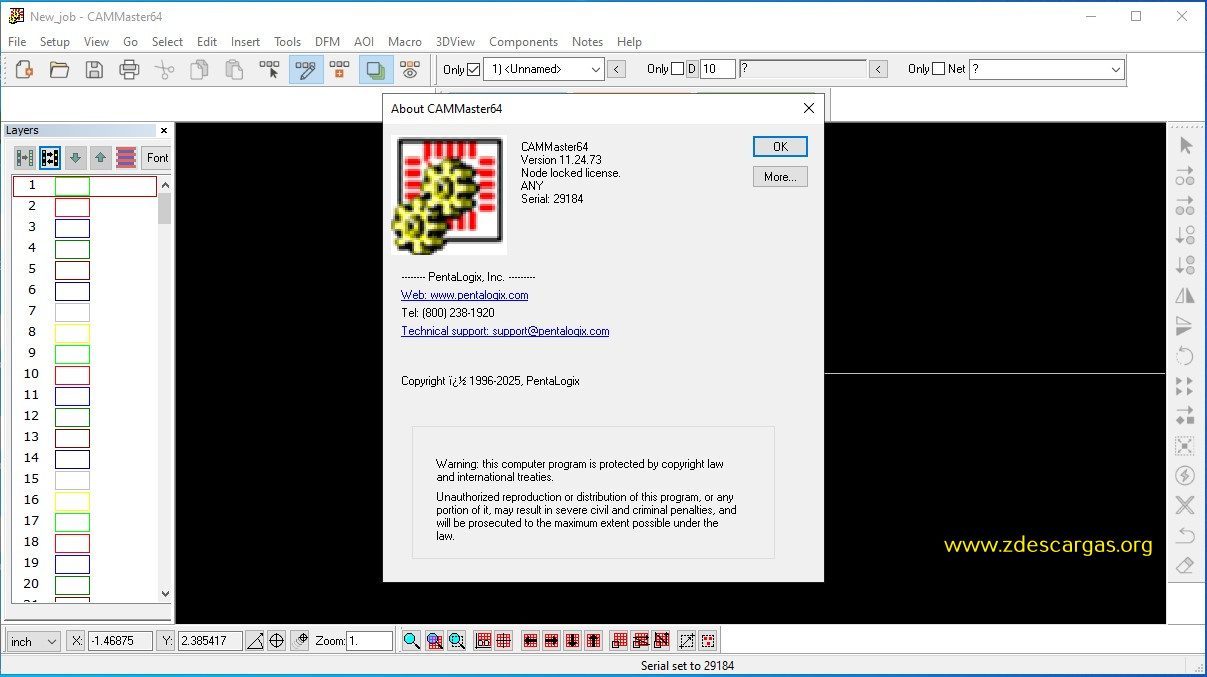1207x677 pixels.
Task: Toggle the overlapping green squares toolbar icon
Action: 375,69
